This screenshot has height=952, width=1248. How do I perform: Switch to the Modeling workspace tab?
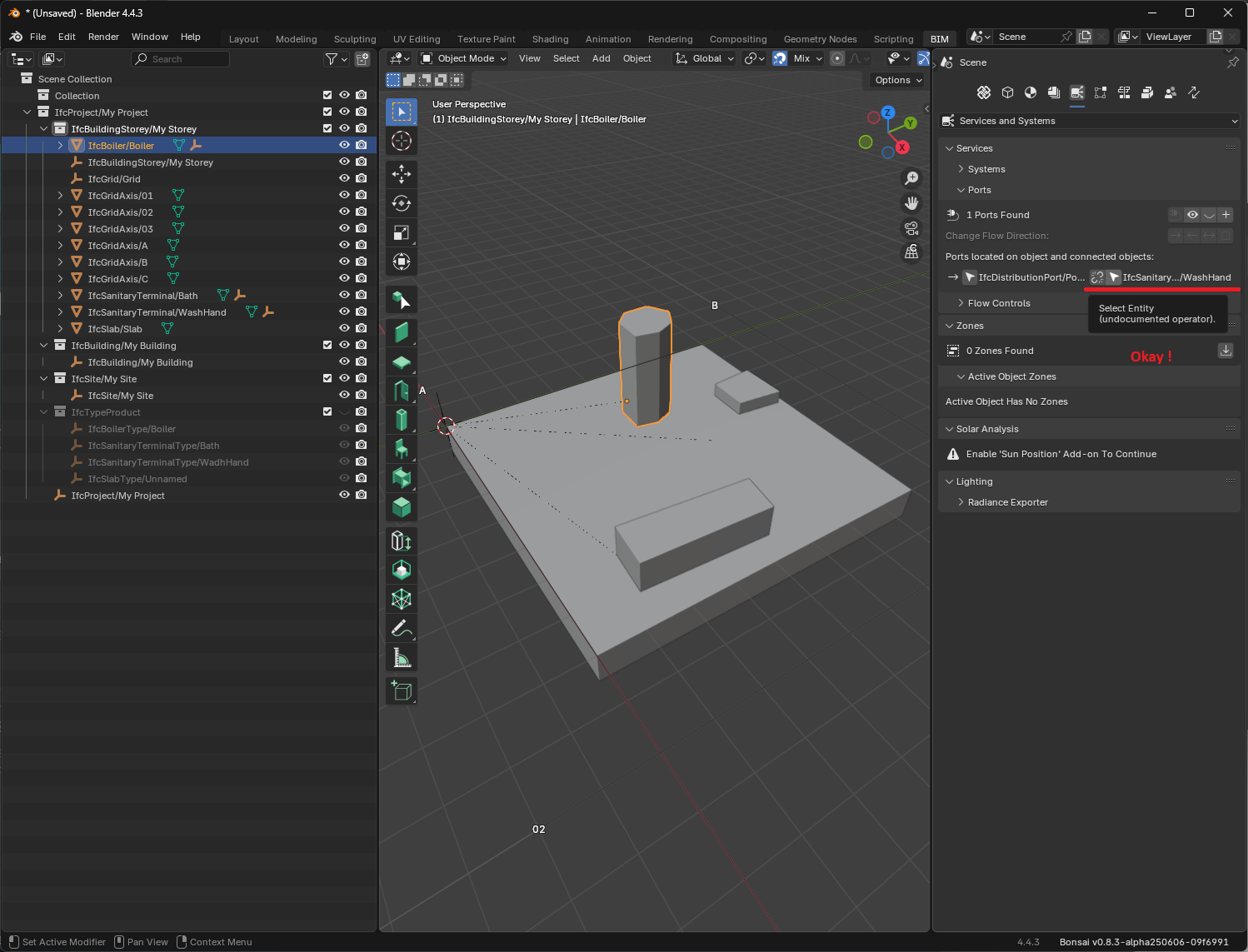click(x=297, y=39)
